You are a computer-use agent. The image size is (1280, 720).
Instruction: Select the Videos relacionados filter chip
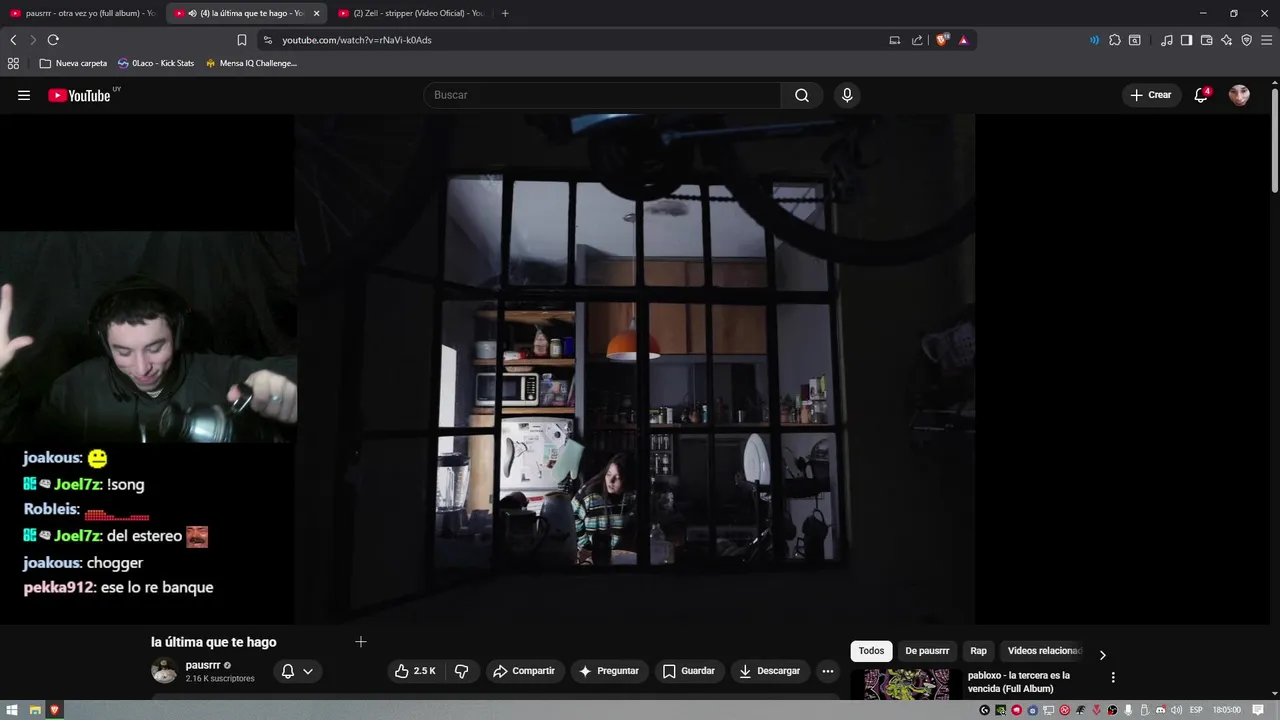coord(1042,651)
